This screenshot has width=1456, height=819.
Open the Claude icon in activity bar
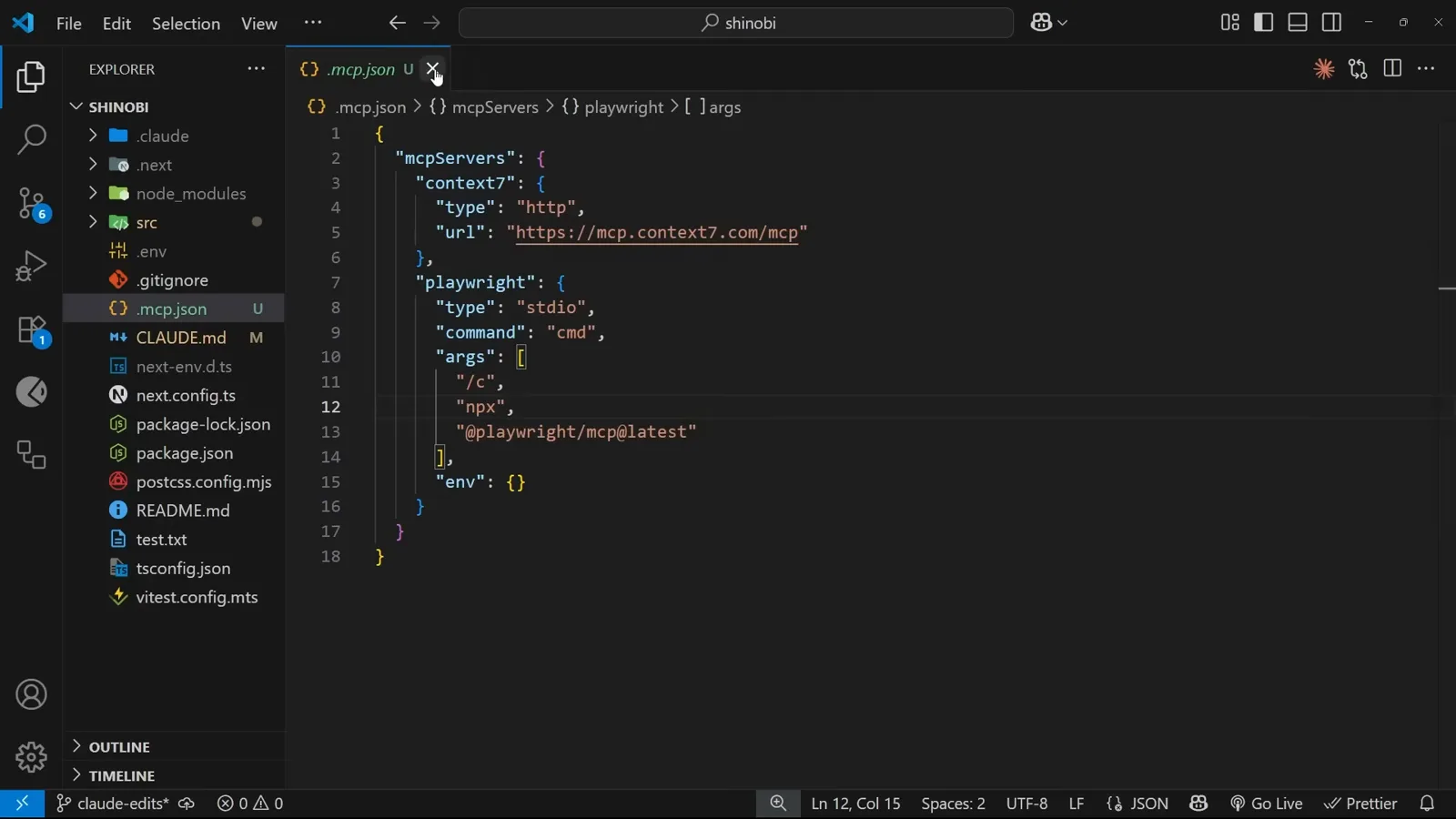click(x=31, y=392)
